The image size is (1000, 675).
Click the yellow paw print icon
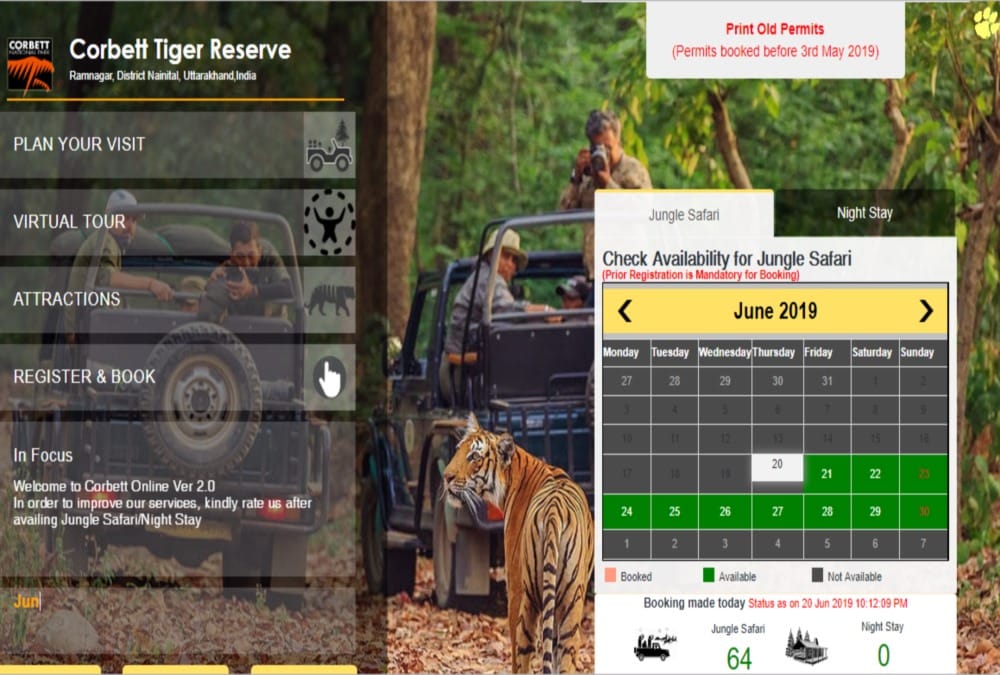click(x=987, y=22)
